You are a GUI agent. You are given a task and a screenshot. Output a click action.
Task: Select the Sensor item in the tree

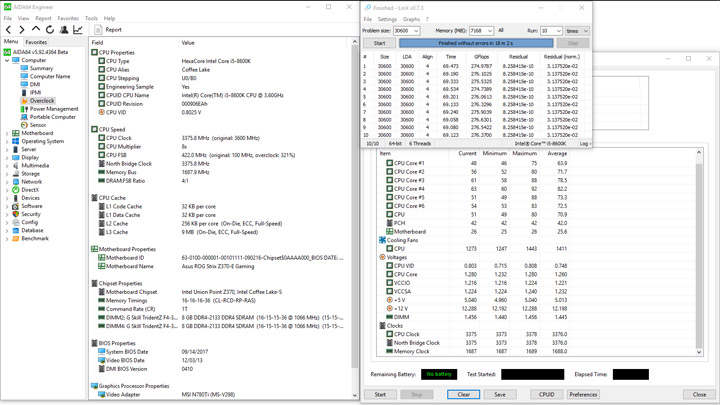click(38, 125)
